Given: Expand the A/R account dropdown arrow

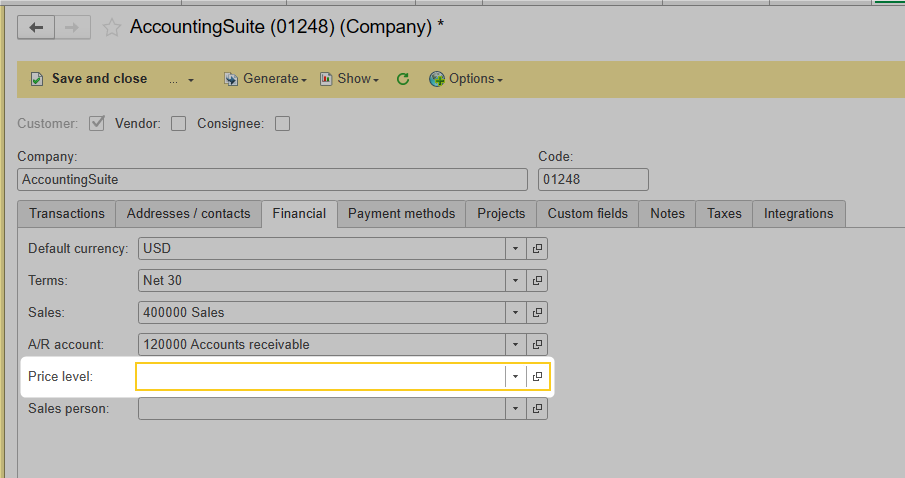Looking at the screenshot, I should (515, 345).
